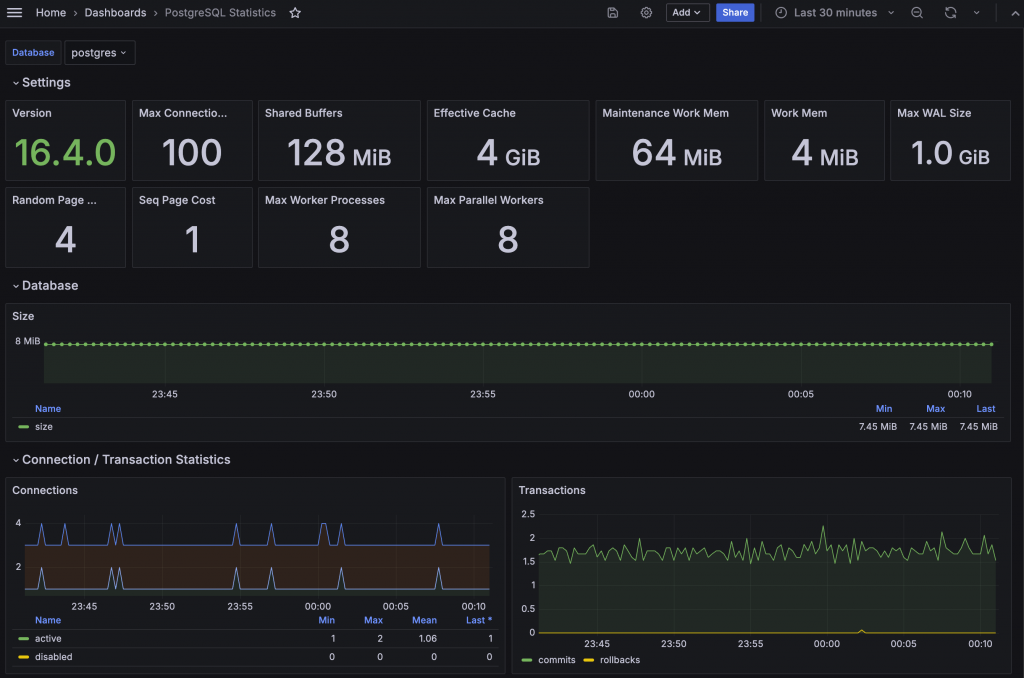This screenshot has width=1024, height=678.
Task: Click the clock icon in time picker
Action: [x=781, y=13]
